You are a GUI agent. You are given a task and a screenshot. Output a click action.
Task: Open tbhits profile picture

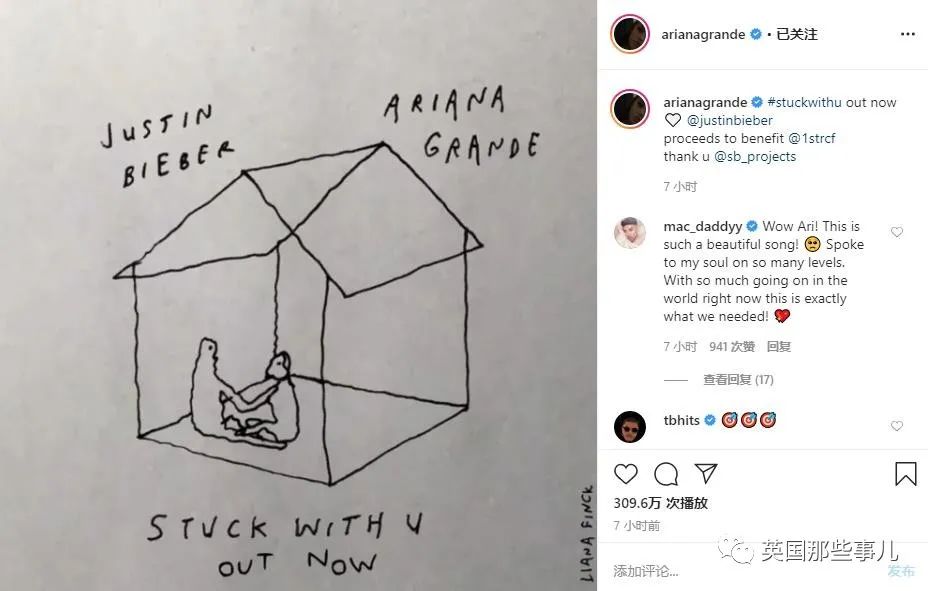[630, 427]
